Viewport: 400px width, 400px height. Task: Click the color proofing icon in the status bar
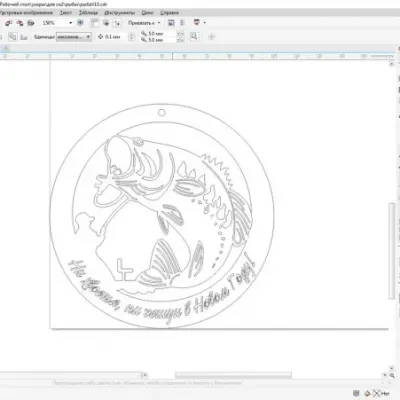[x=356, y=393]
